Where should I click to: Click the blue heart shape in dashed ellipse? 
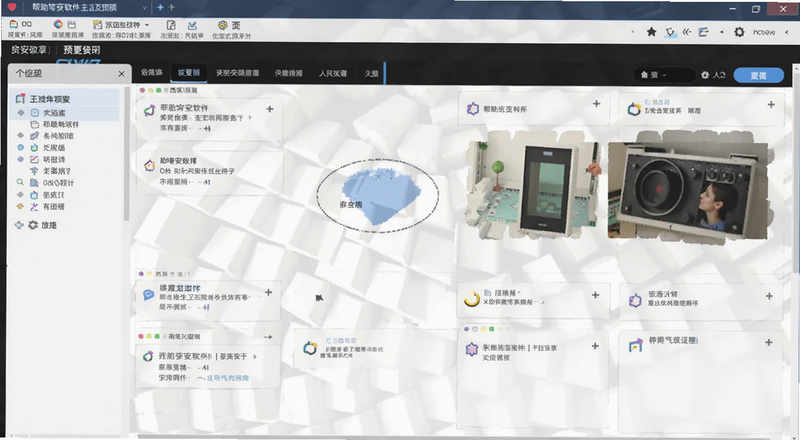(383, 197)
